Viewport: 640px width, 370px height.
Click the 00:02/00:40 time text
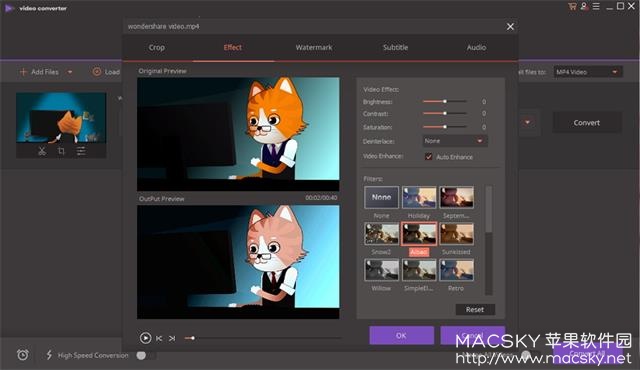point(321,198)
